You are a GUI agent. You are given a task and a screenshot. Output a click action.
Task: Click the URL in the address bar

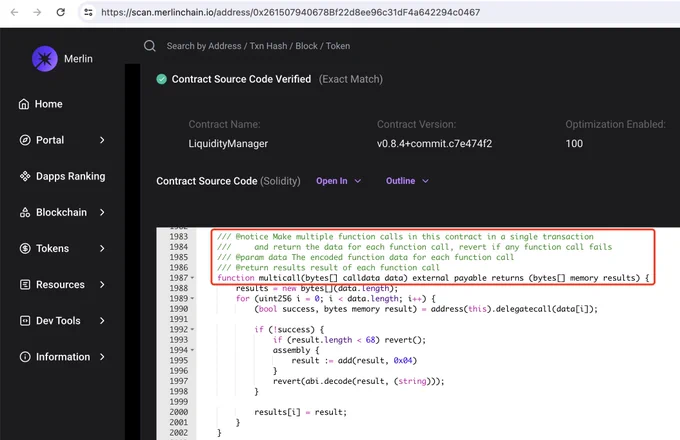tap(291, 12)
